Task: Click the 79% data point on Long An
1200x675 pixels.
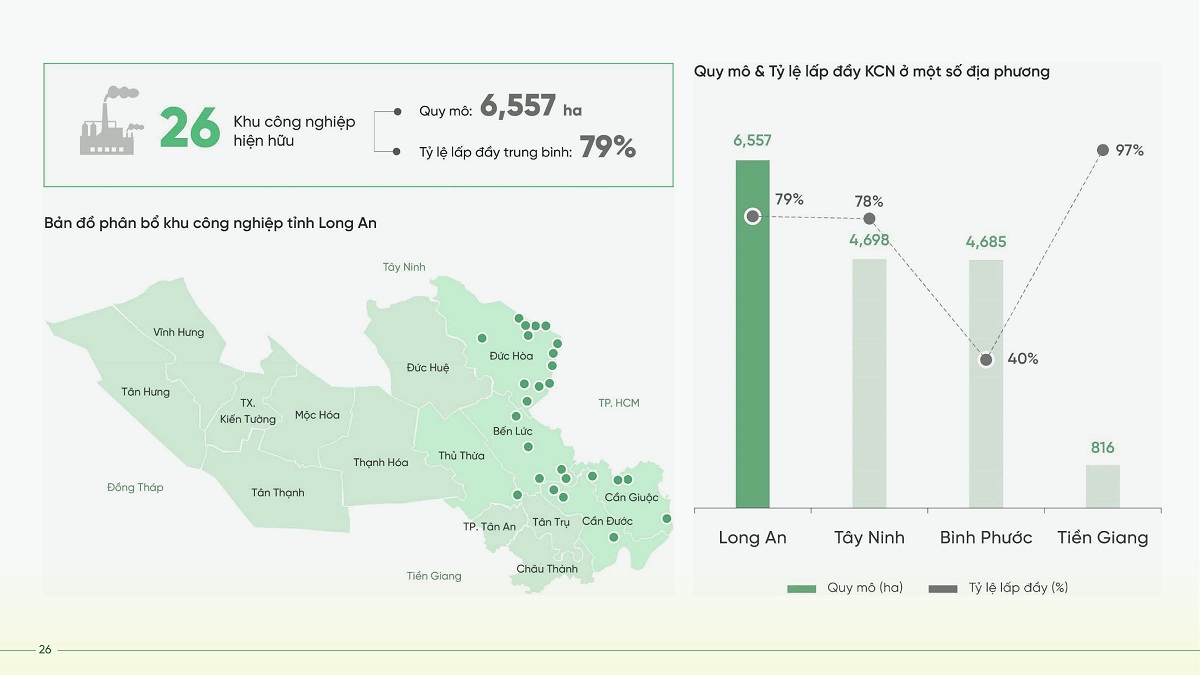Action: 753,216
